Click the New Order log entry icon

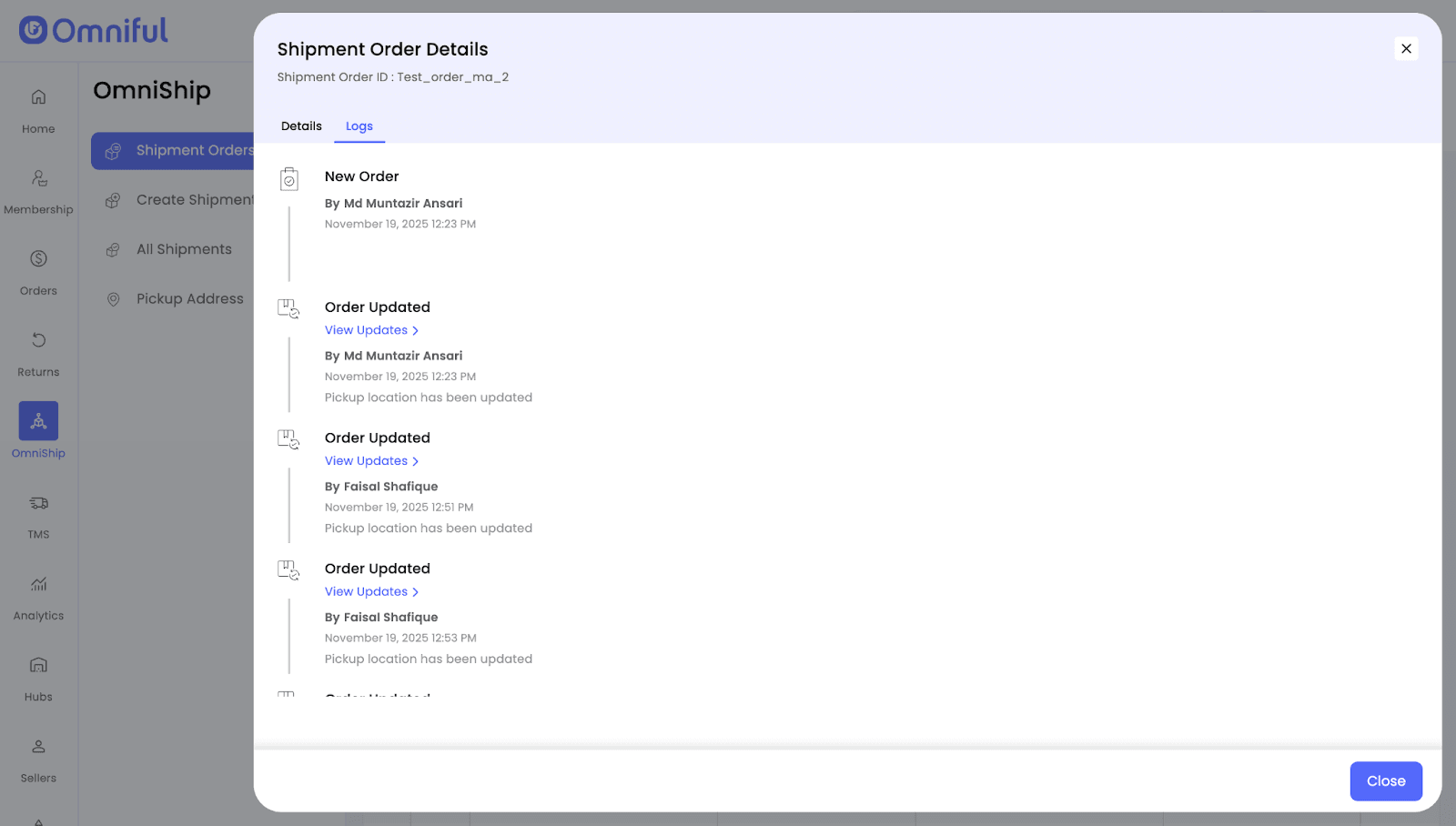pos(288,179)
